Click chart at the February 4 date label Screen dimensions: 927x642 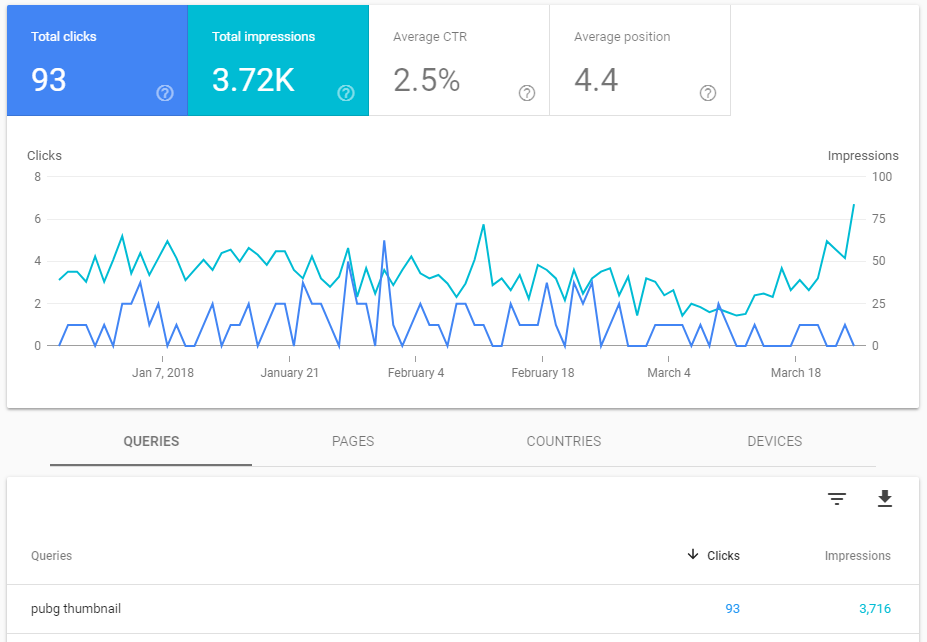click(416, 373)
